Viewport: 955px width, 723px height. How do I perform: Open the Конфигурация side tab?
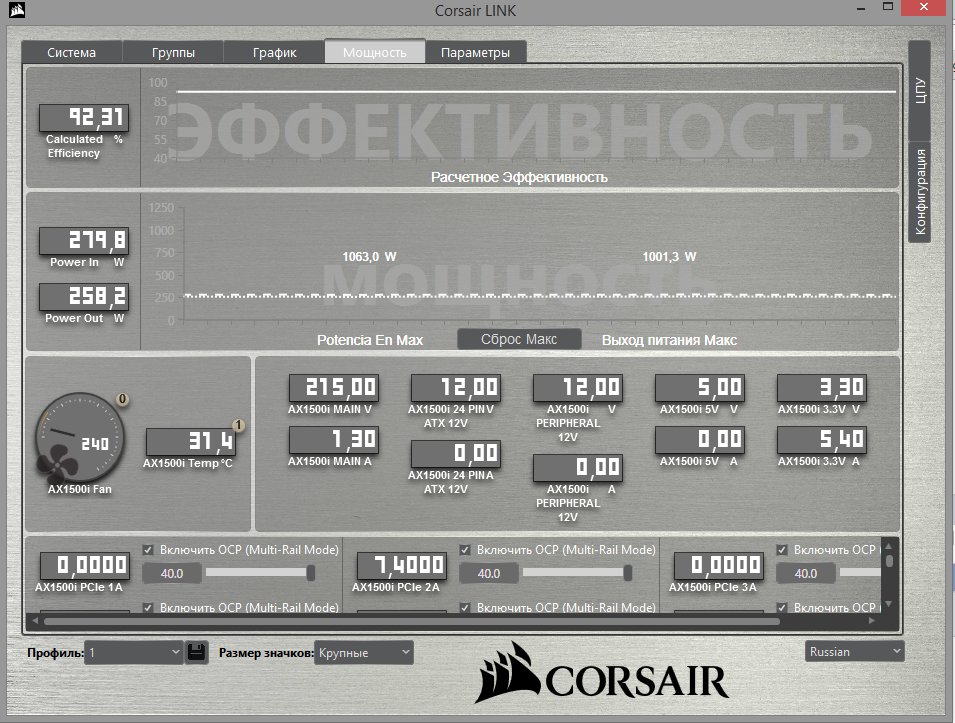[x=920, y=192]
